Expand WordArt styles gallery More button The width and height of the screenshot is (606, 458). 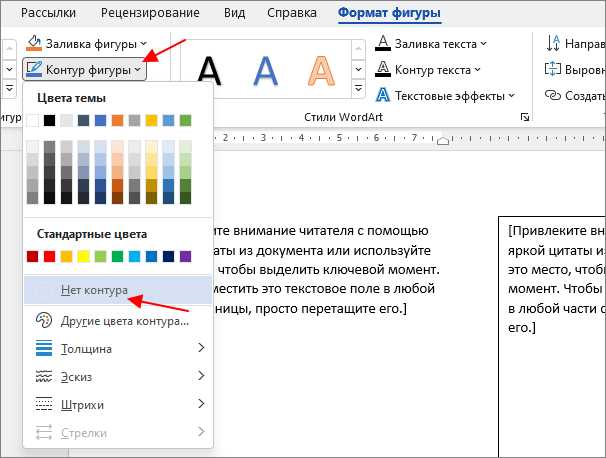[358, 89]
